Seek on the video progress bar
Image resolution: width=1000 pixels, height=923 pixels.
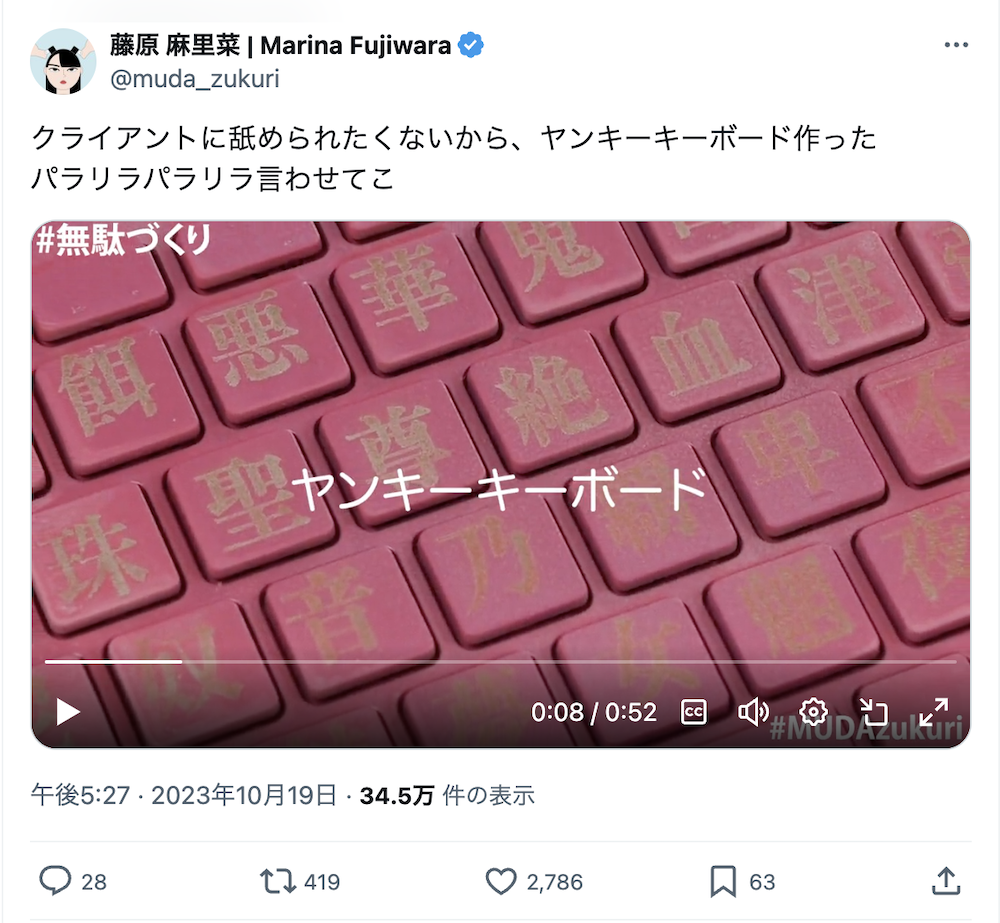click(x=501, y=662)
